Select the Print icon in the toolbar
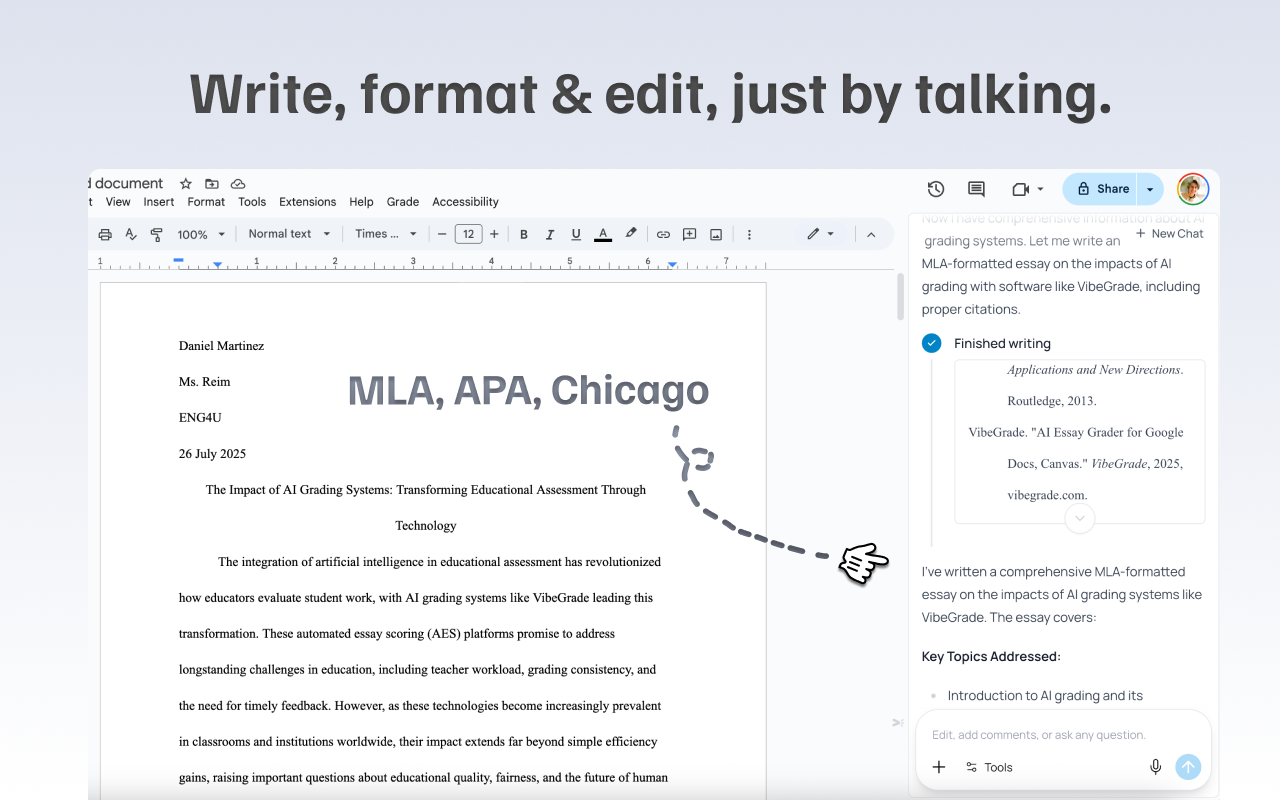Viewport: 1280px width, 800px height. point(104,233)
